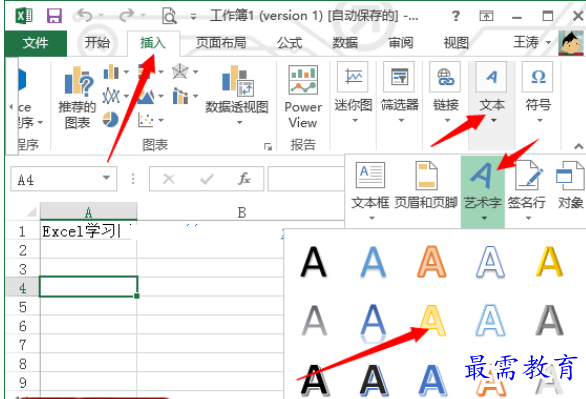Expand the Name Box dropdown
Viewport: 586px width, 399px height.
tap(107, 178)
